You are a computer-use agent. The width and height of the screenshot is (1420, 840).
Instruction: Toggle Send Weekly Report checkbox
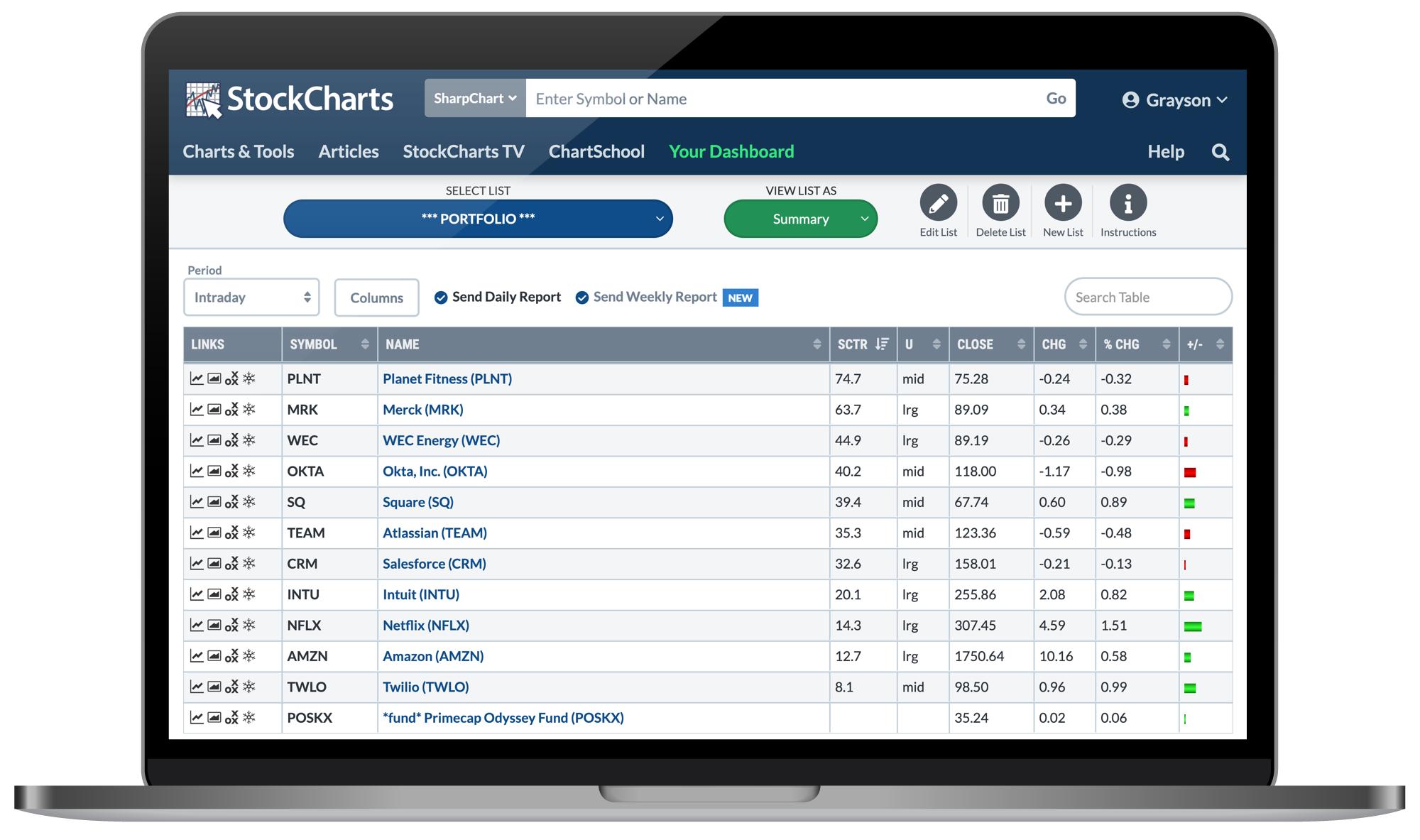click(x=581, y=298)
